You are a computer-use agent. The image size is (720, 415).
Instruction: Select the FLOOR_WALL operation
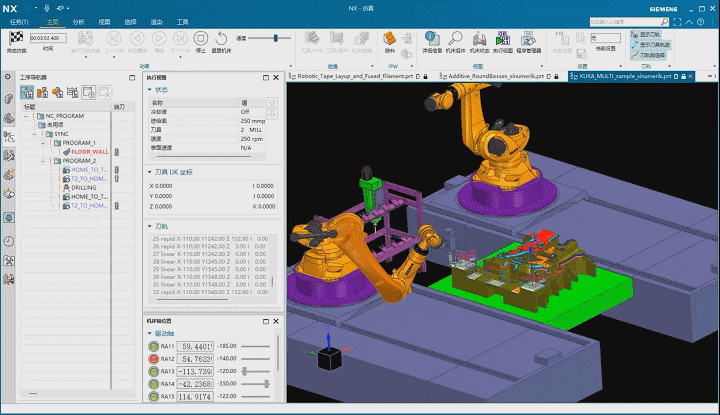[90, 151]
